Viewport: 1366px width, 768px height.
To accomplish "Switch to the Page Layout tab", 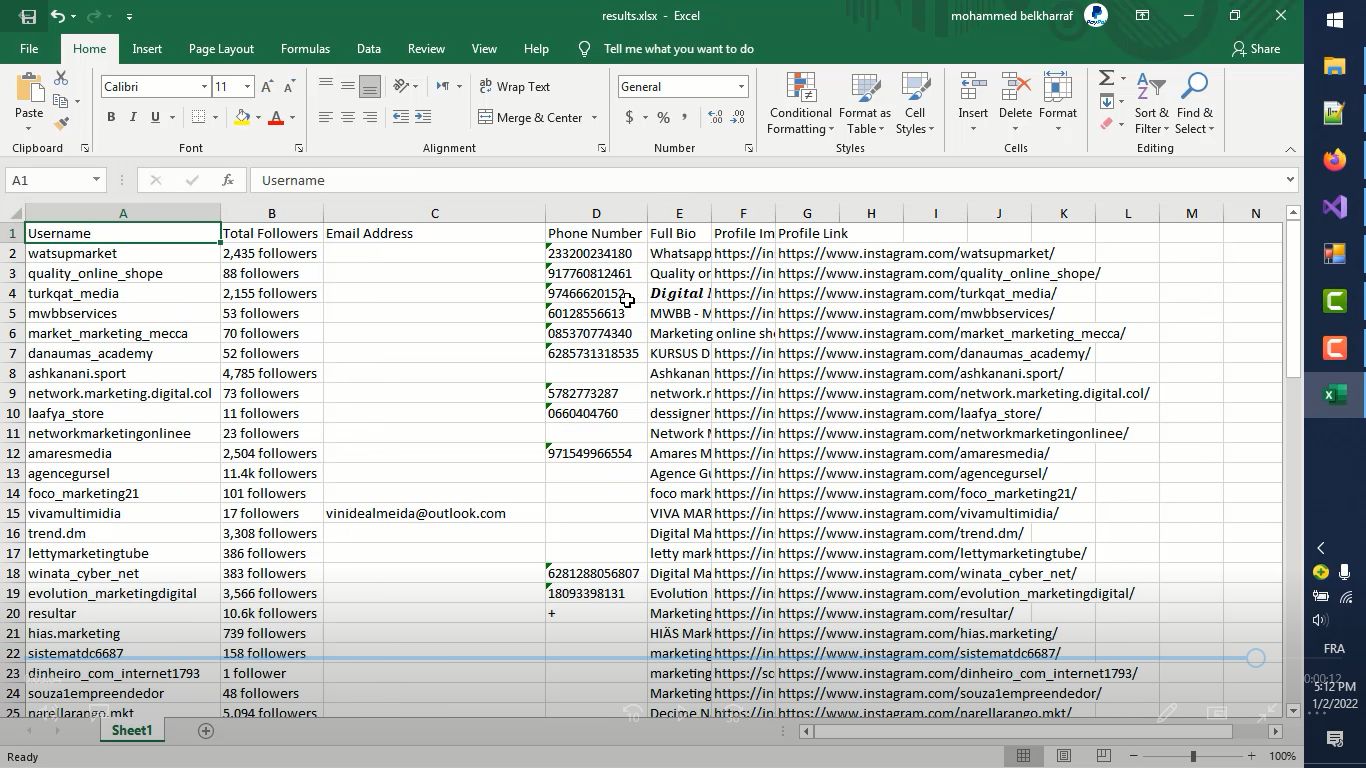I will (x=221, y=49).
